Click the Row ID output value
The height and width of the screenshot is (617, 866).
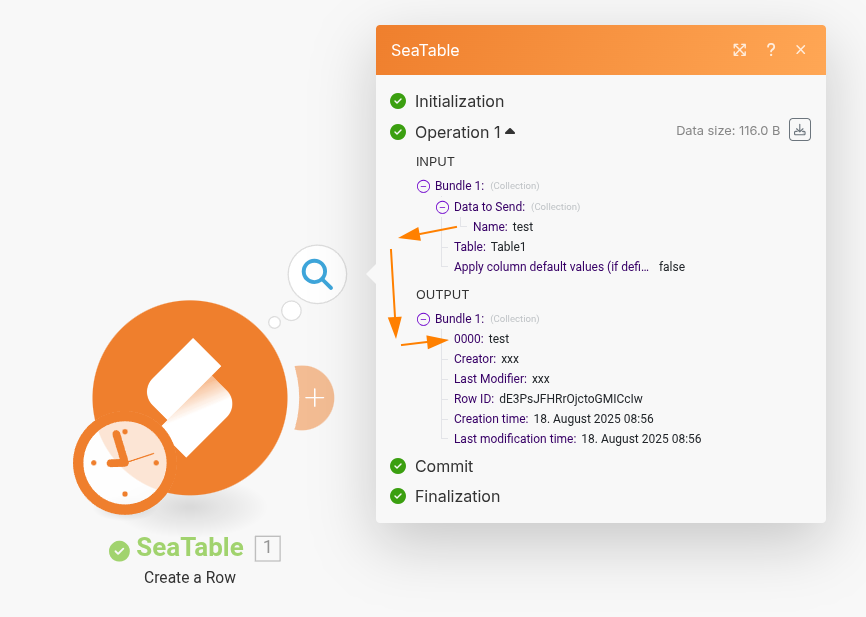coord(570,399)
